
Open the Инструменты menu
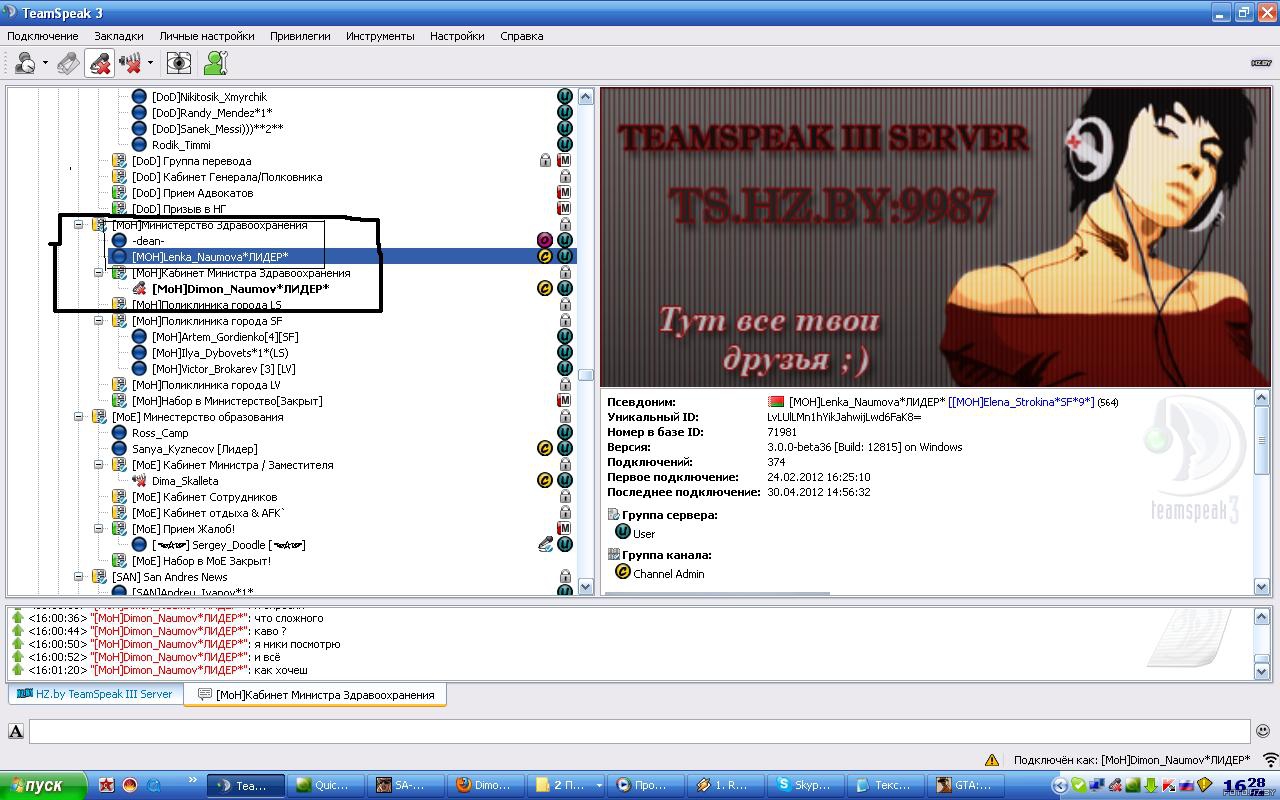click(x=380, y=36)
